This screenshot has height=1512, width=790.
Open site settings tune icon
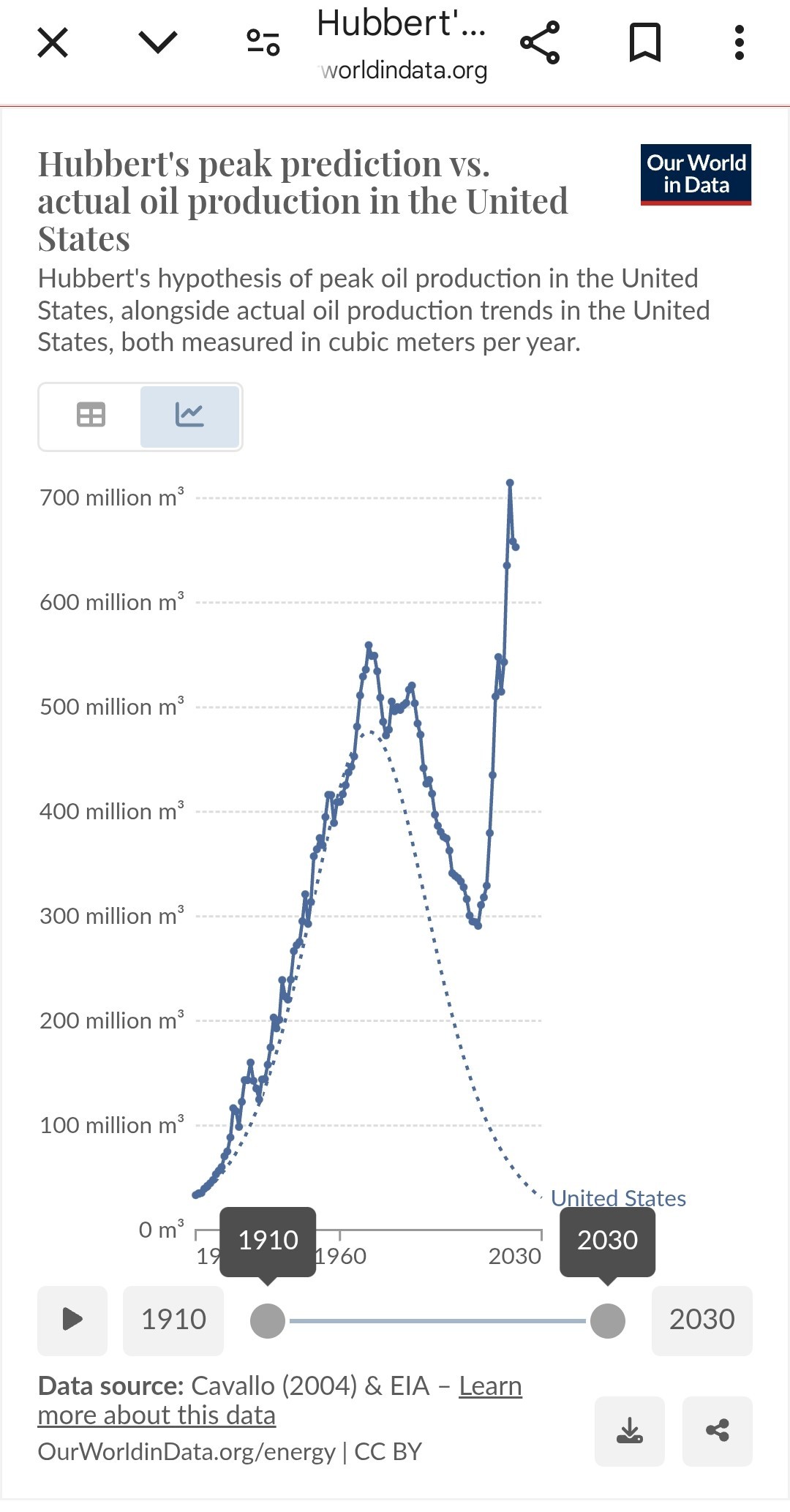pos(263,42)
